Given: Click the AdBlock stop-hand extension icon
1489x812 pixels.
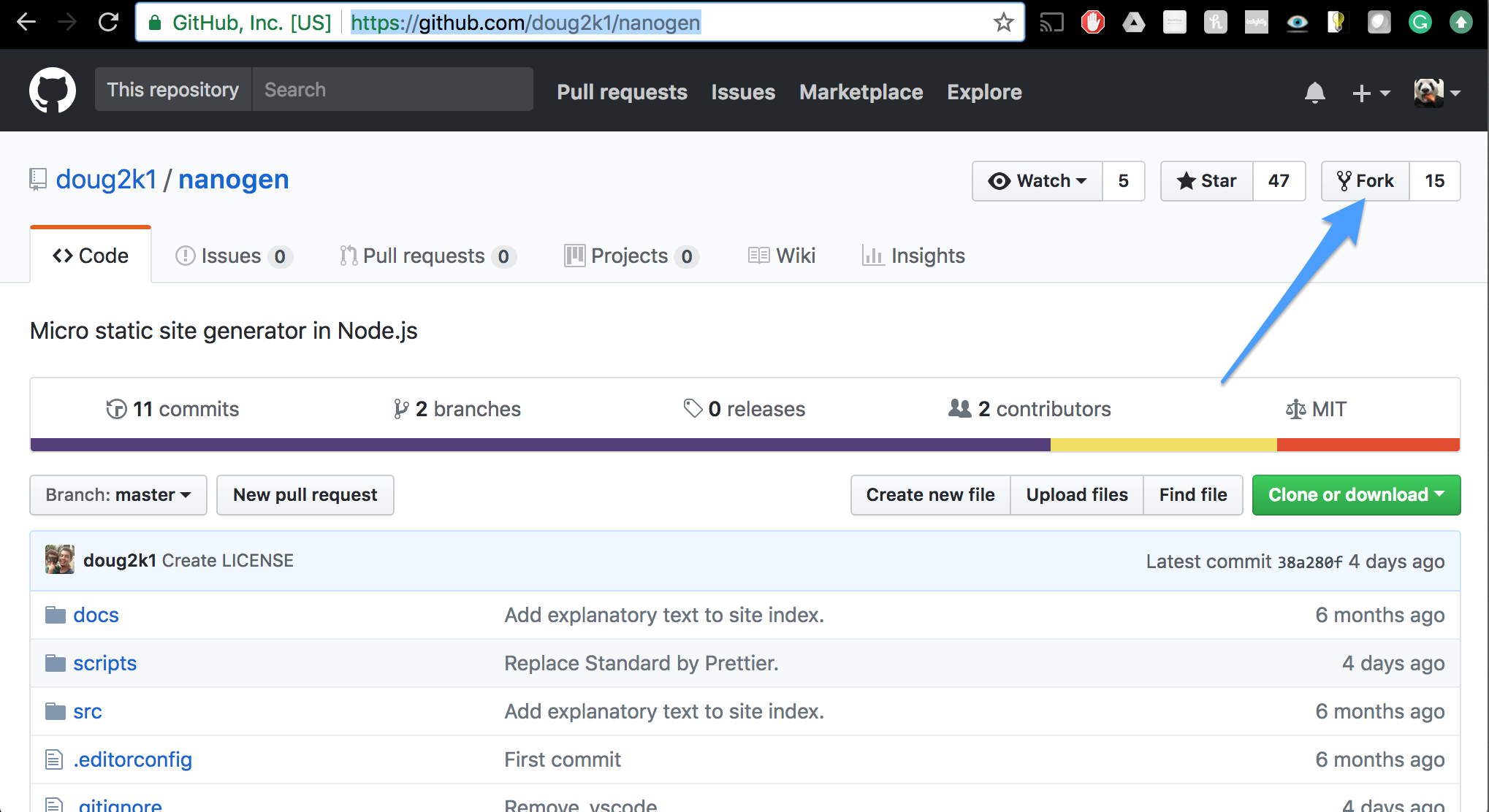Looking at the screenshot, I should tap(1092, 23).
